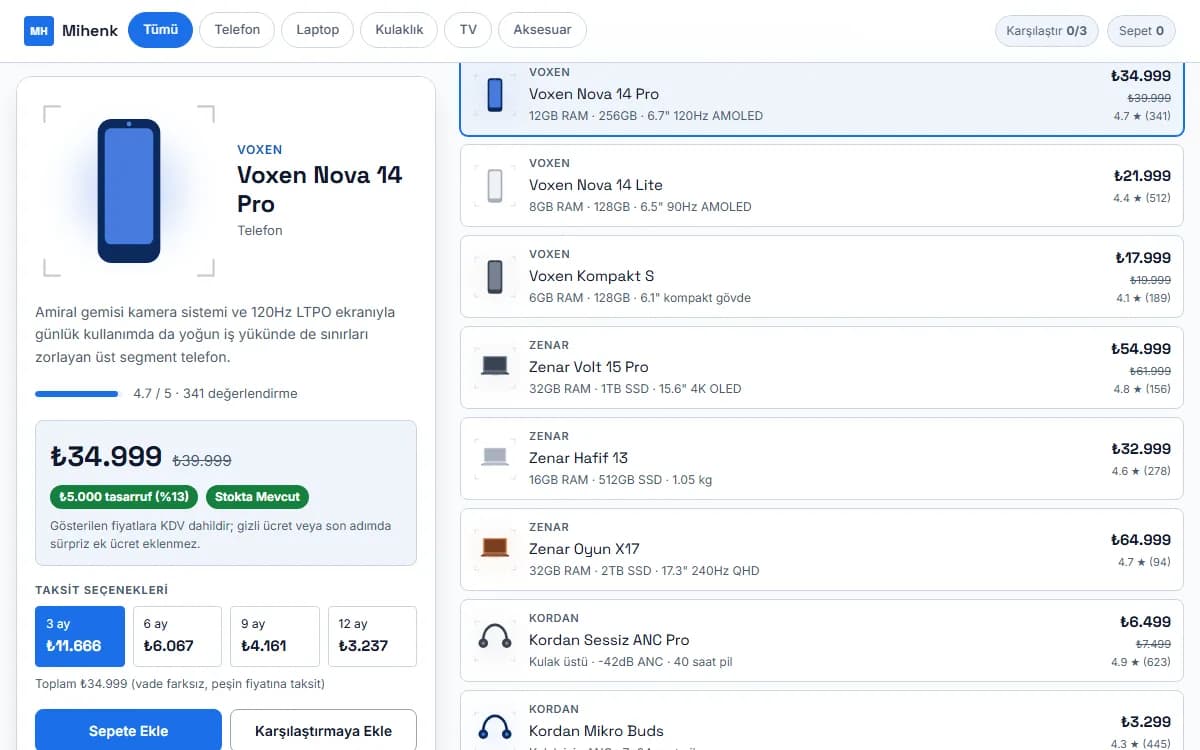Select the Zenar Volt 15 Pro laptop icon
The image size is (1200, 750).
495,367
